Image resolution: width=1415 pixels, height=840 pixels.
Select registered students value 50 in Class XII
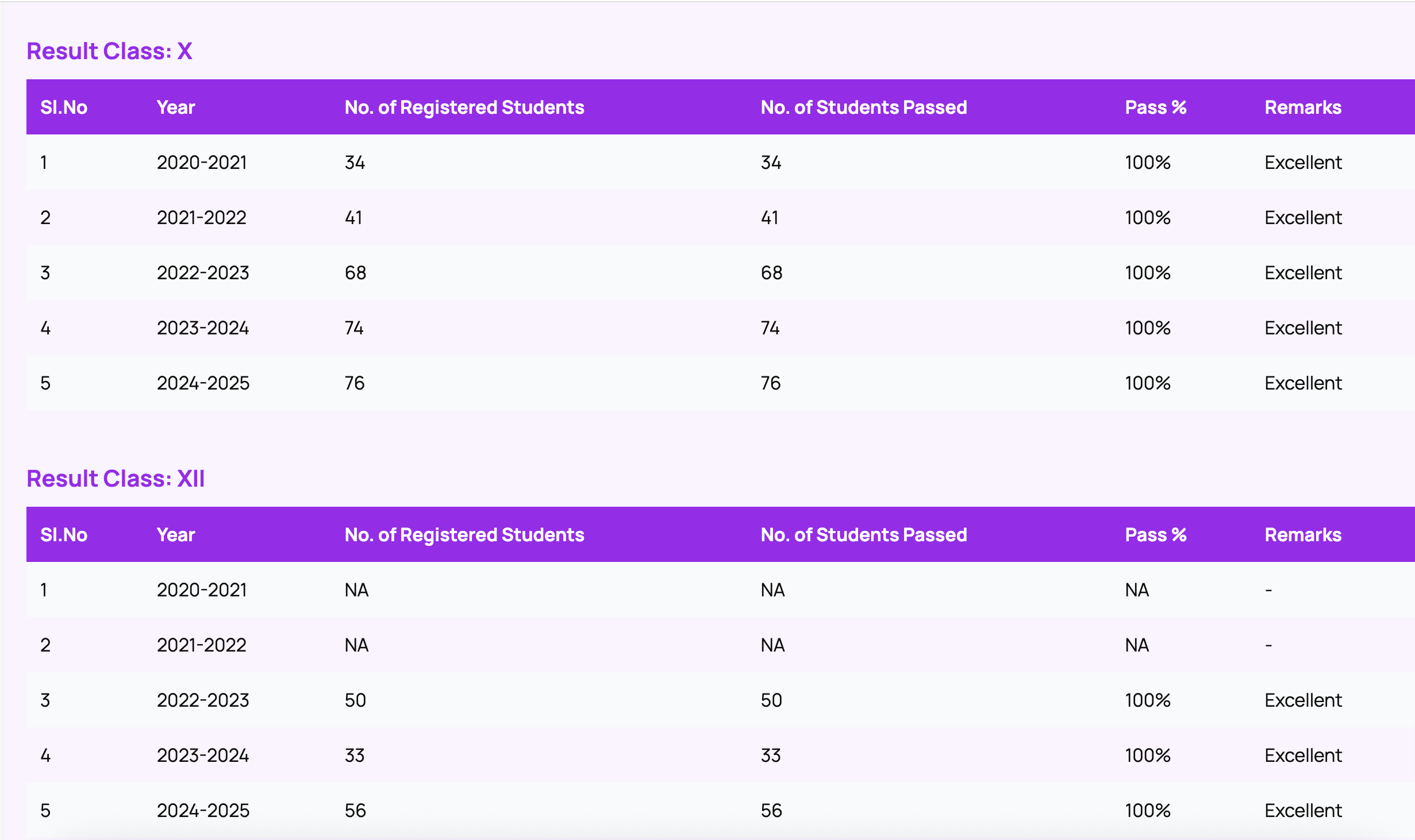(355, 700)
